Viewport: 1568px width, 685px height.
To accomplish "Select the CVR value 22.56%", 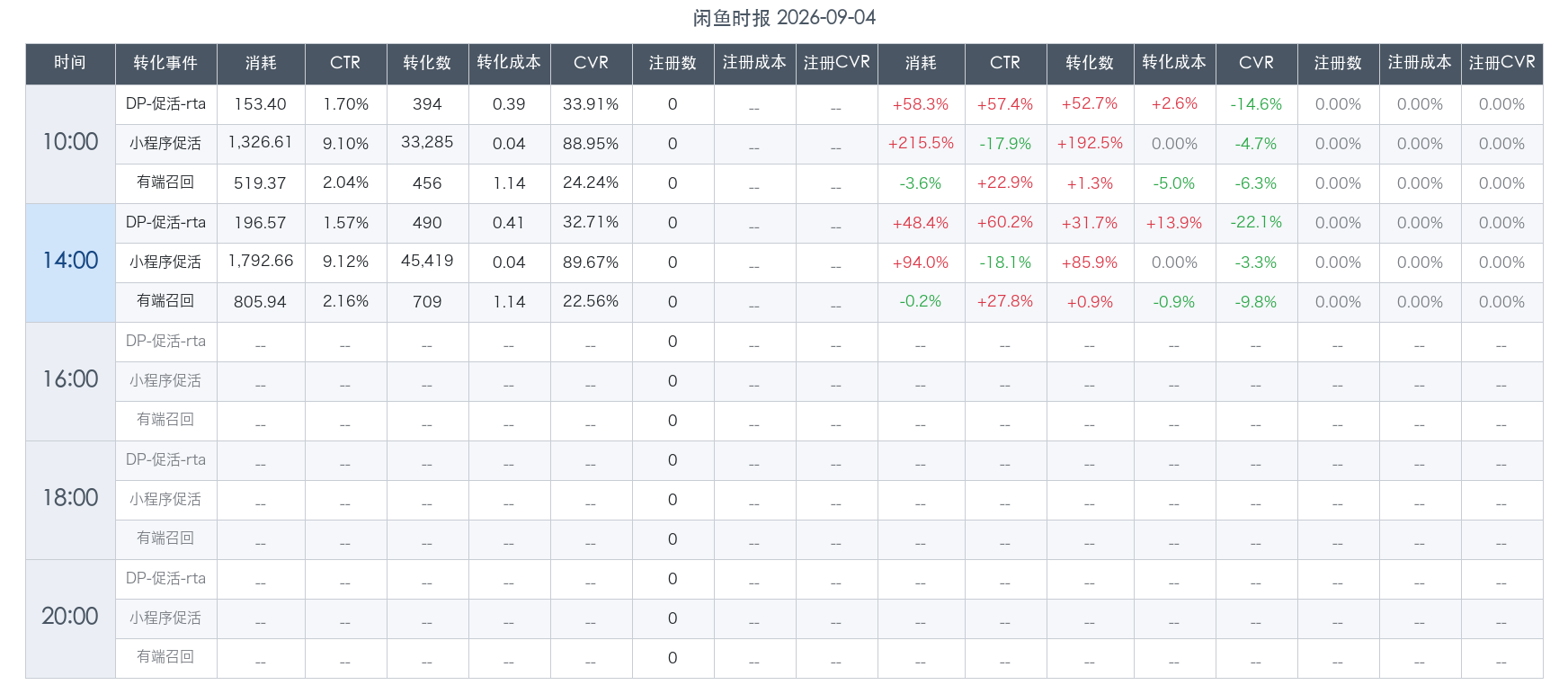I will pyautogui.click(x=591, y=302).
